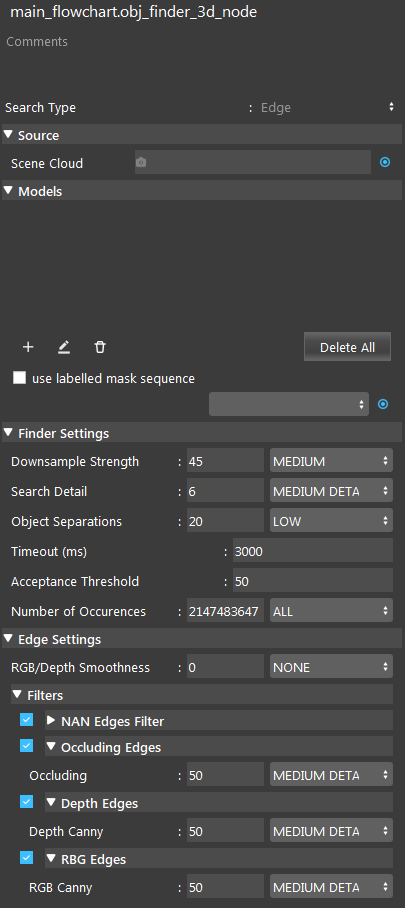This screenshot has width=405, height=908.
Task: Collapse the RBG Edges group
Action: click(x=51, y=859)
